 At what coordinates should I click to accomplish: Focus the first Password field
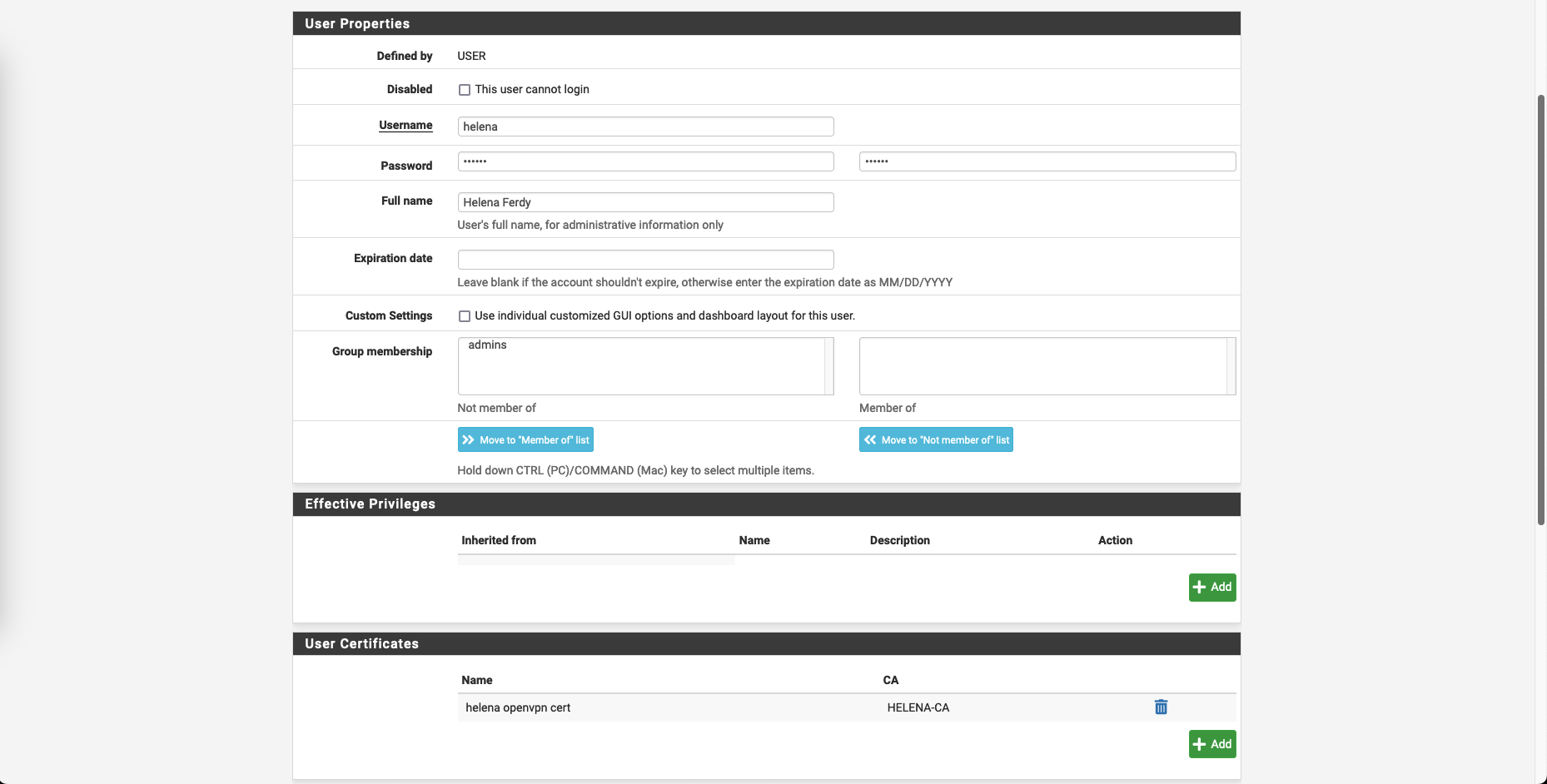(645, 161)
